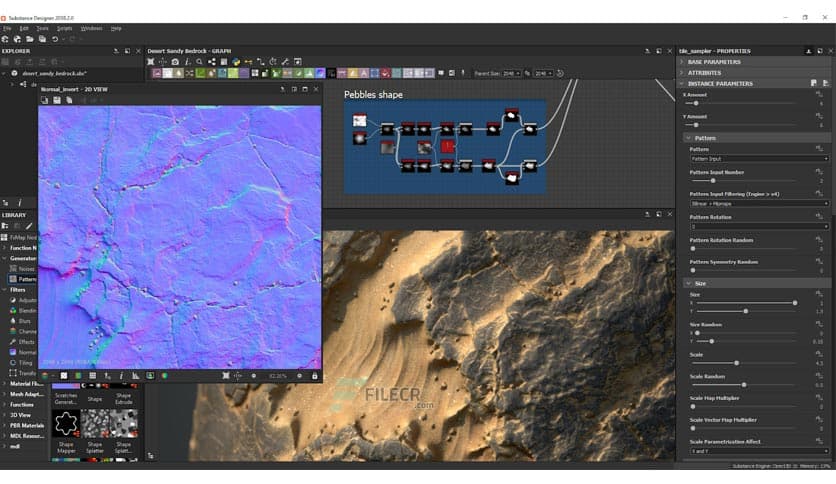Click the pencil edit icon in Library panel
The height and width of the screenshot is (484, 836).
point(29,226)
